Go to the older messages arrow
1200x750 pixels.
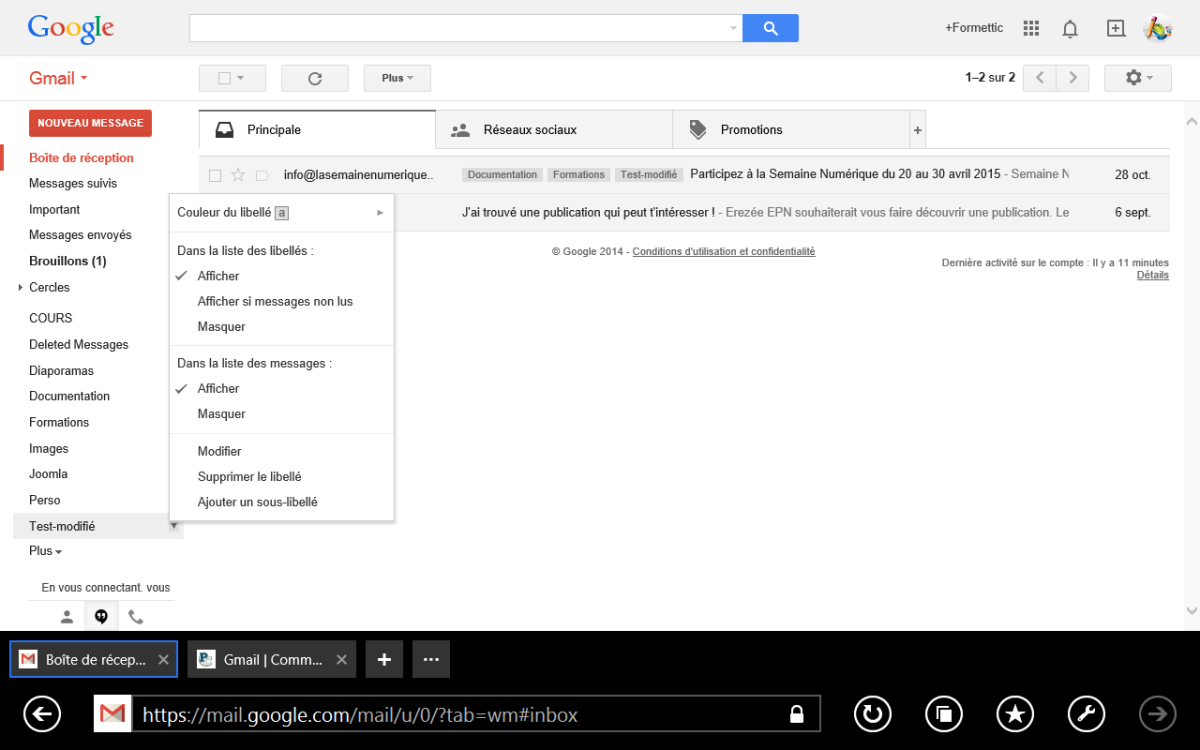1073,78
